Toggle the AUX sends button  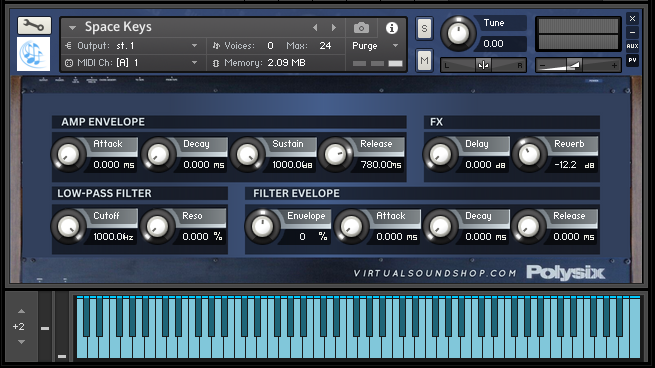point(632,46)
